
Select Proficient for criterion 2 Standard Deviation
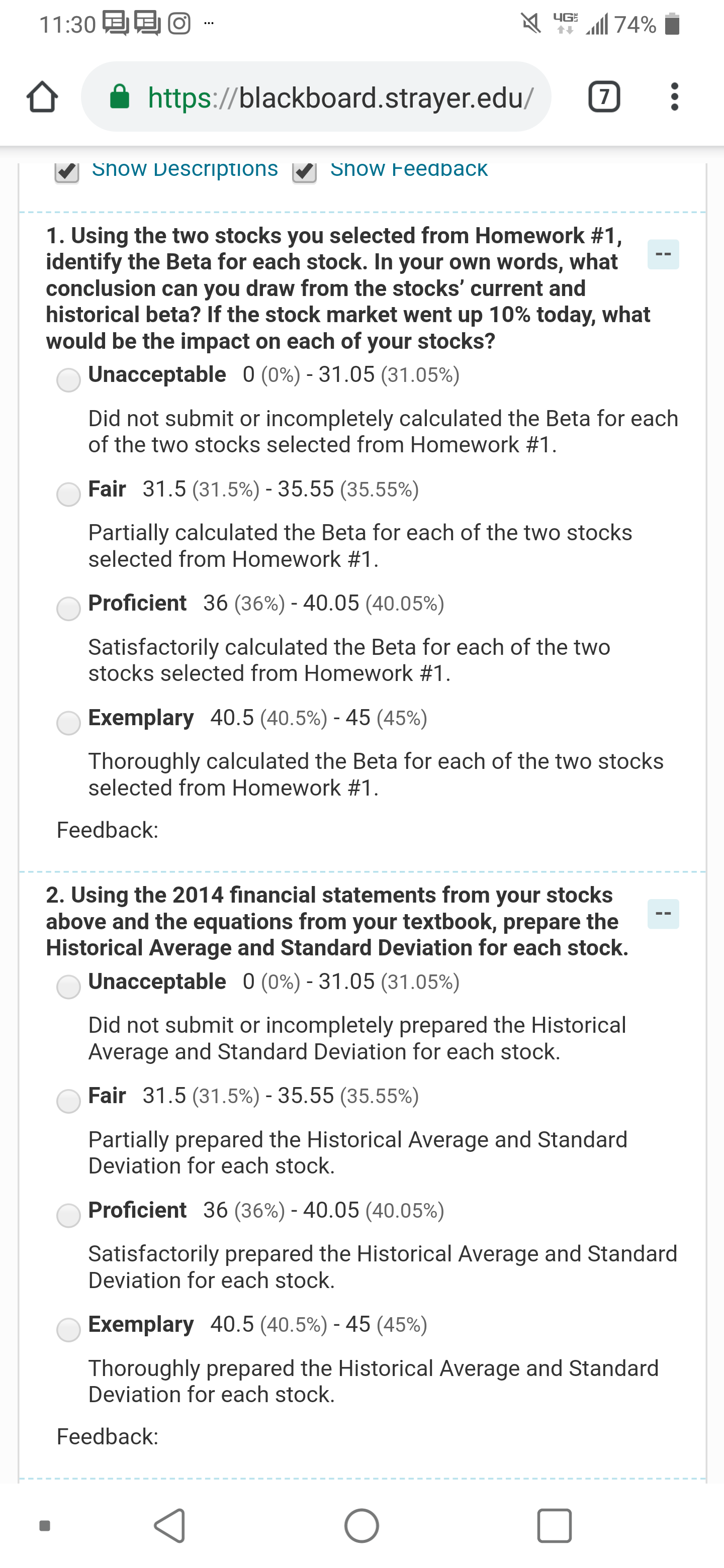click(x=69, y=1215)
